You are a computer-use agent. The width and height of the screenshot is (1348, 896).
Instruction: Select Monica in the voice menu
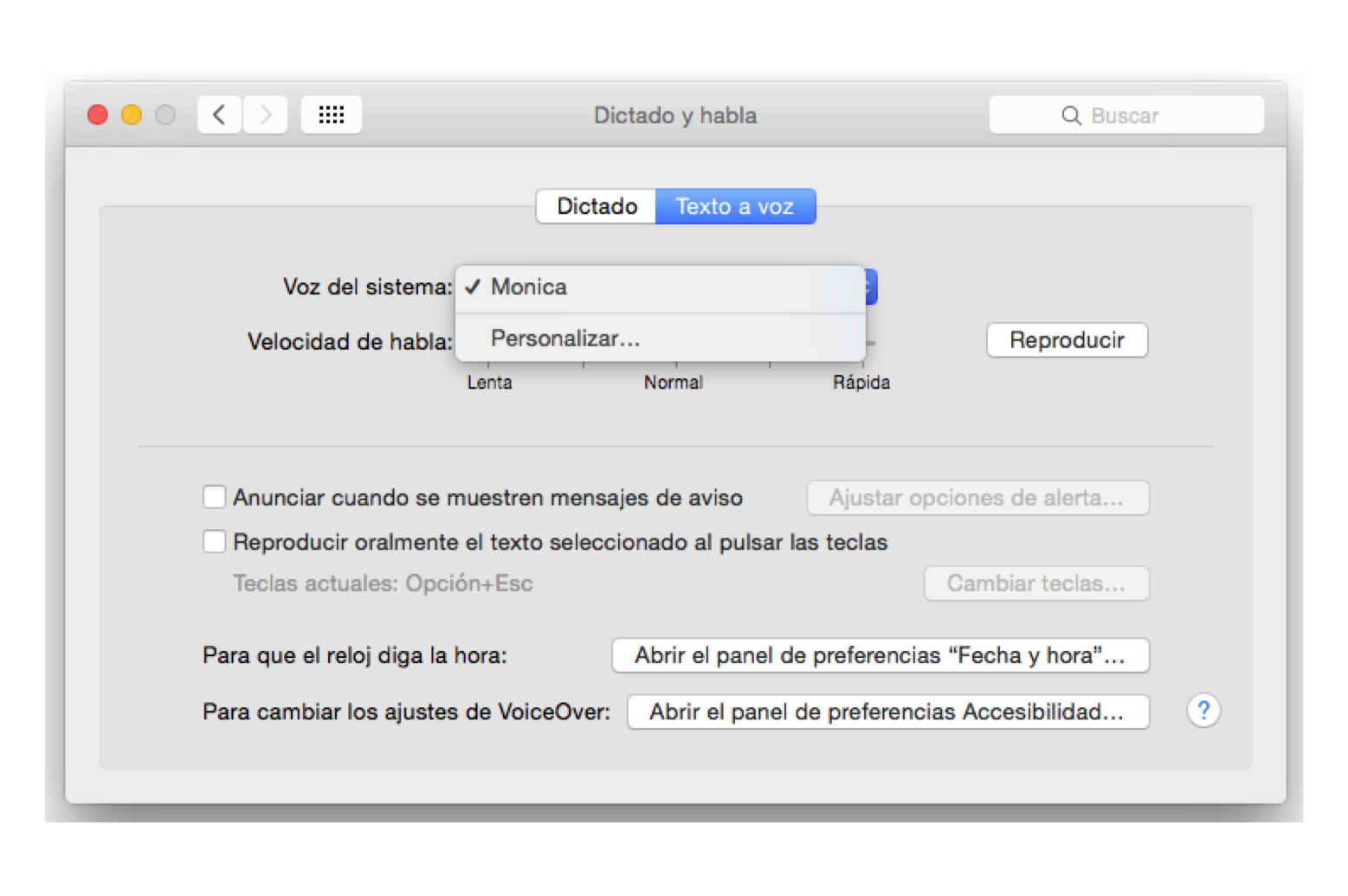[x=660, y=287]
